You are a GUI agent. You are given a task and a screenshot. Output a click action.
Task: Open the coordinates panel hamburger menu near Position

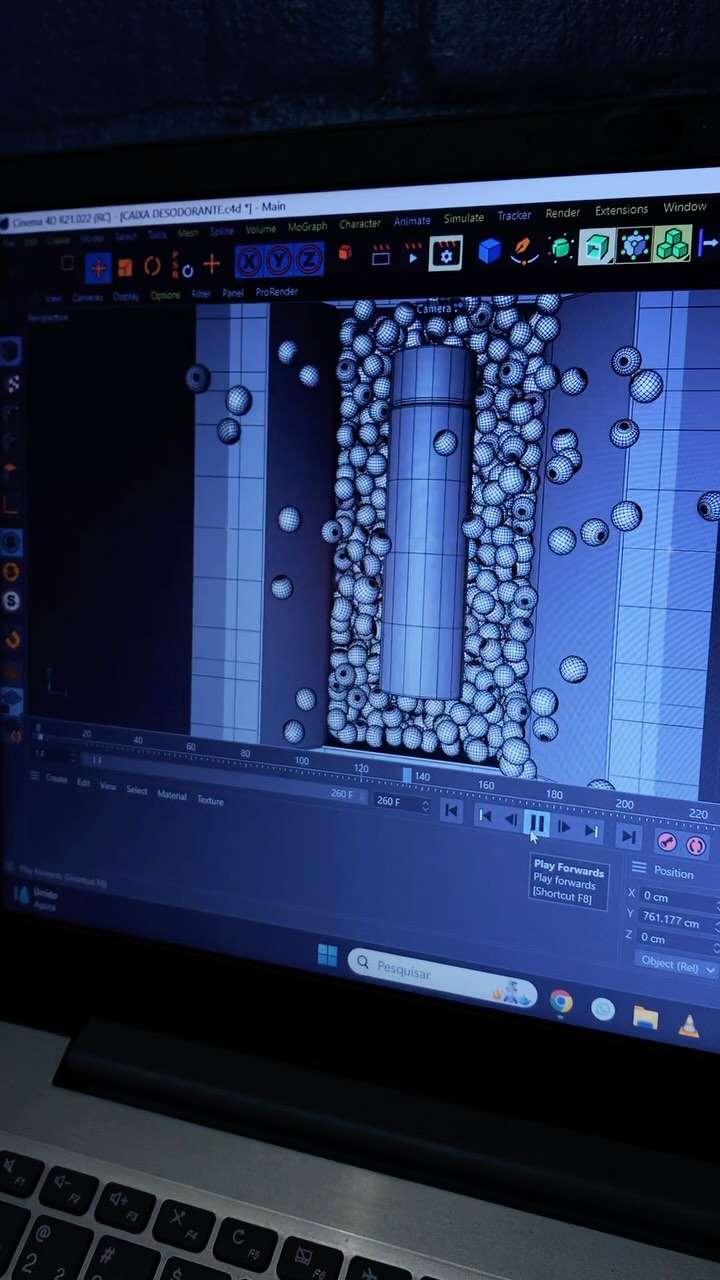tap(638, 868)
